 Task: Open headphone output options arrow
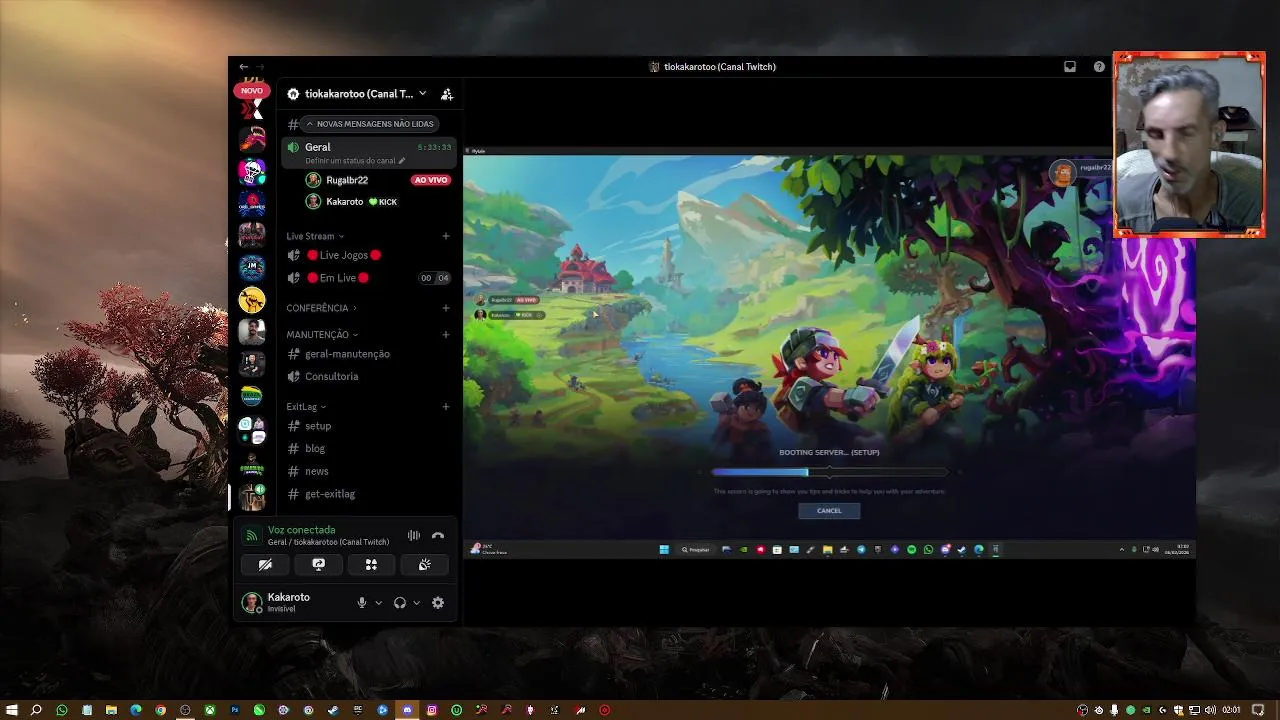[416, 603]
